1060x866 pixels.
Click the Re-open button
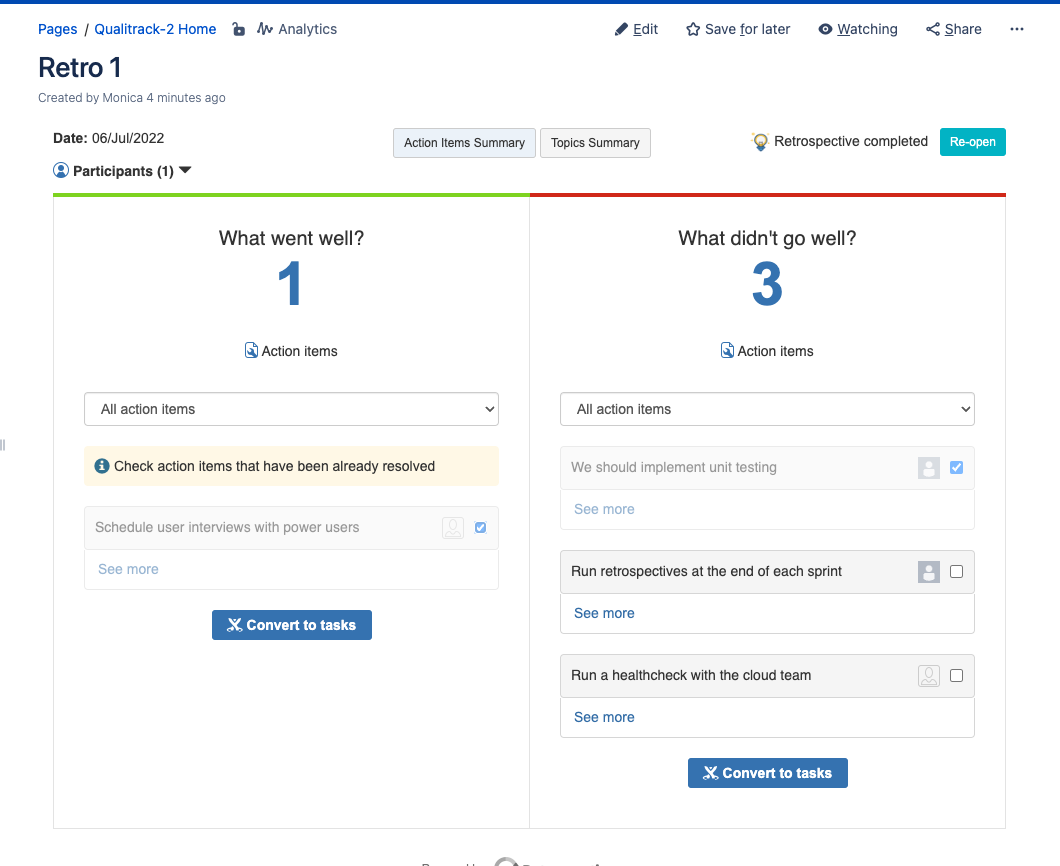972,142
